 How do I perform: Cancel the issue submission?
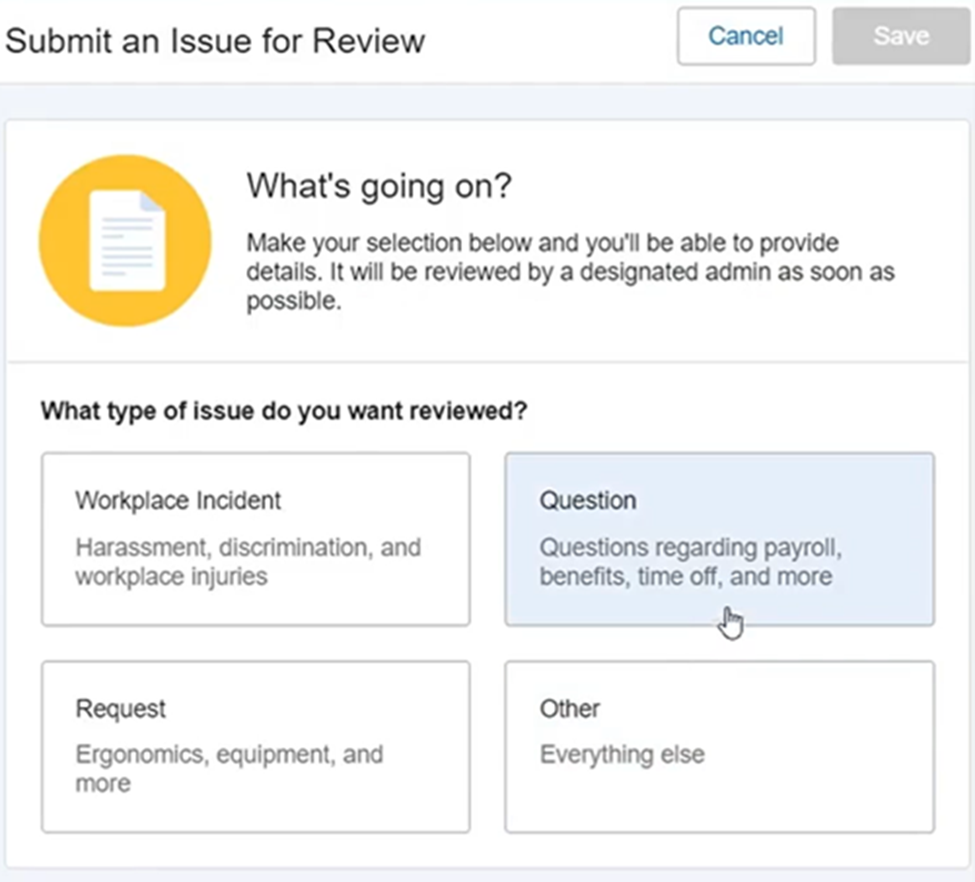tap(746, 36)
